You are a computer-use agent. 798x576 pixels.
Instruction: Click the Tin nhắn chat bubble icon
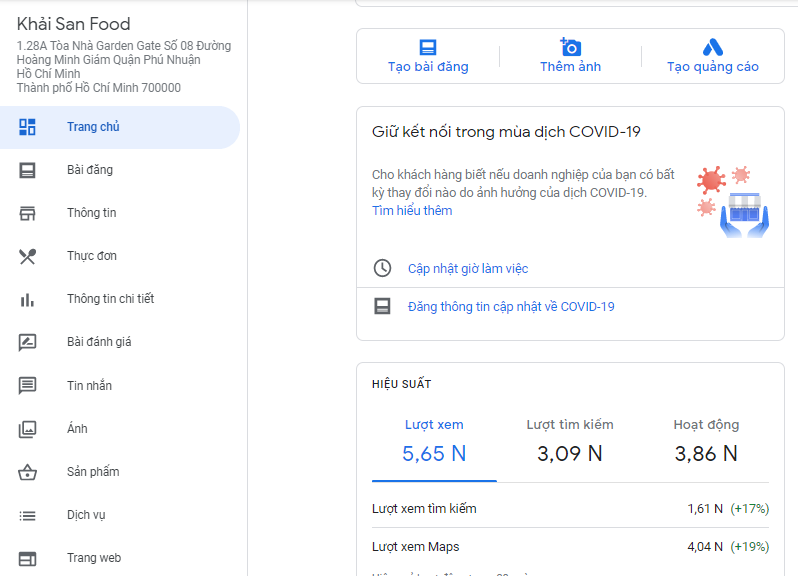click(x=27, y=386)
